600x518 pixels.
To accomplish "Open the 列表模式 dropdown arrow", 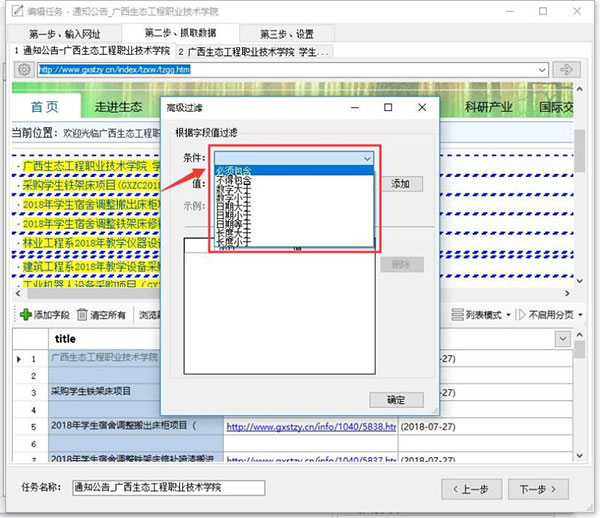I will (x=509, y=315).
